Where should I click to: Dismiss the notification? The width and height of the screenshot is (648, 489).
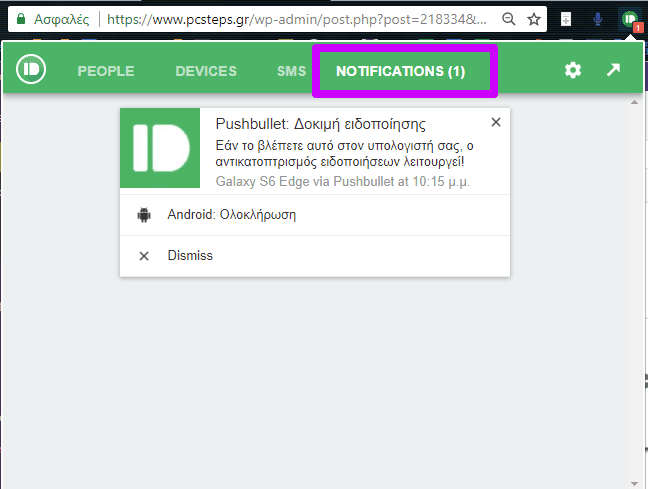[315, 256]
